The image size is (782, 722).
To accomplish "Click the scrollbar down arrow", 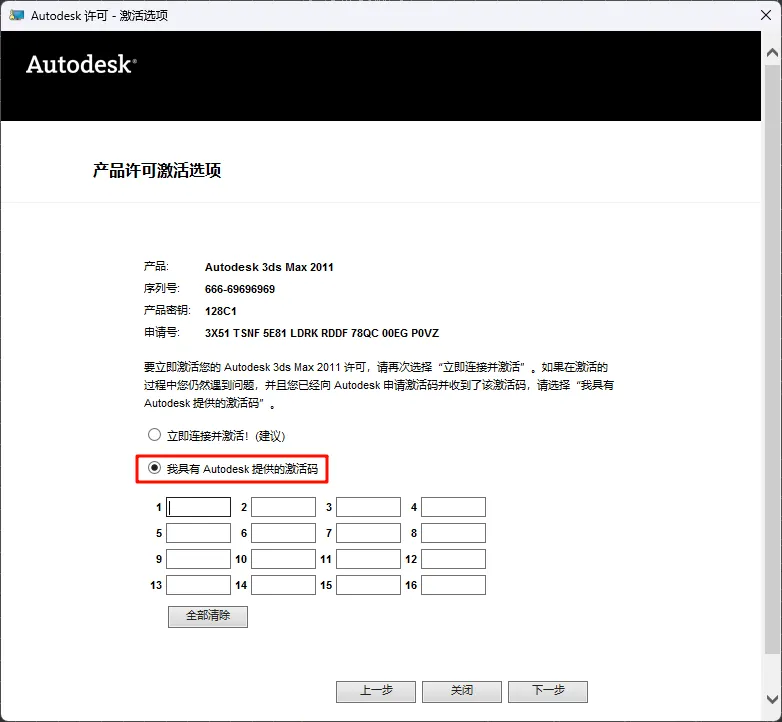I will (x=773, y=699).
